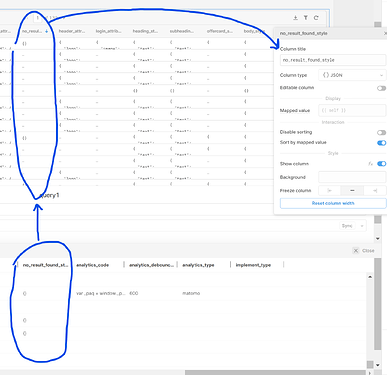Select the no-freeze middle column option
The image size is (387, 375).
point(352,190)
